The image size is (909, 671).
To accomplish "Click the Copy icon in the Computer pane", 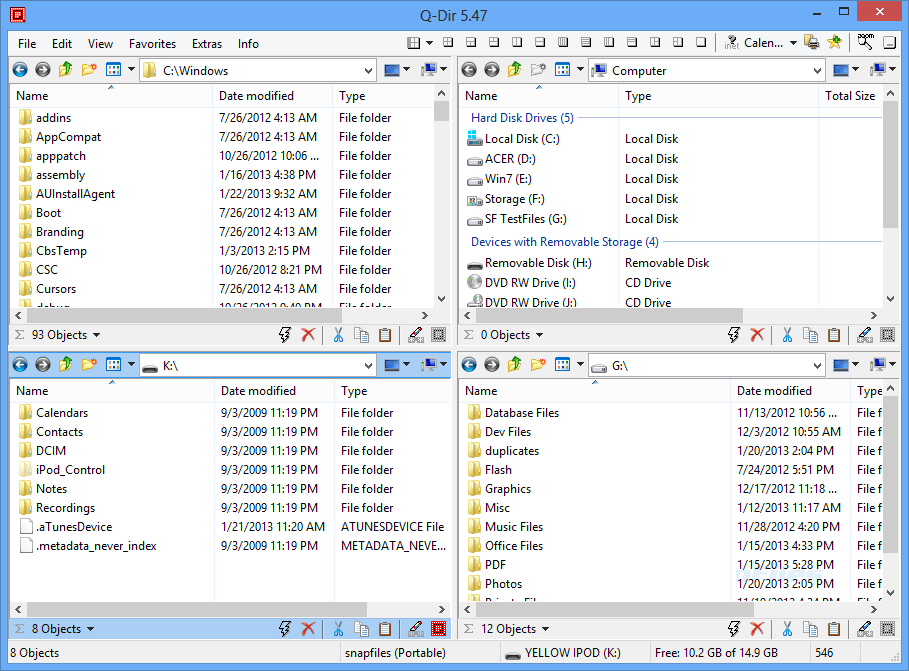I will [x=811, y=335].
